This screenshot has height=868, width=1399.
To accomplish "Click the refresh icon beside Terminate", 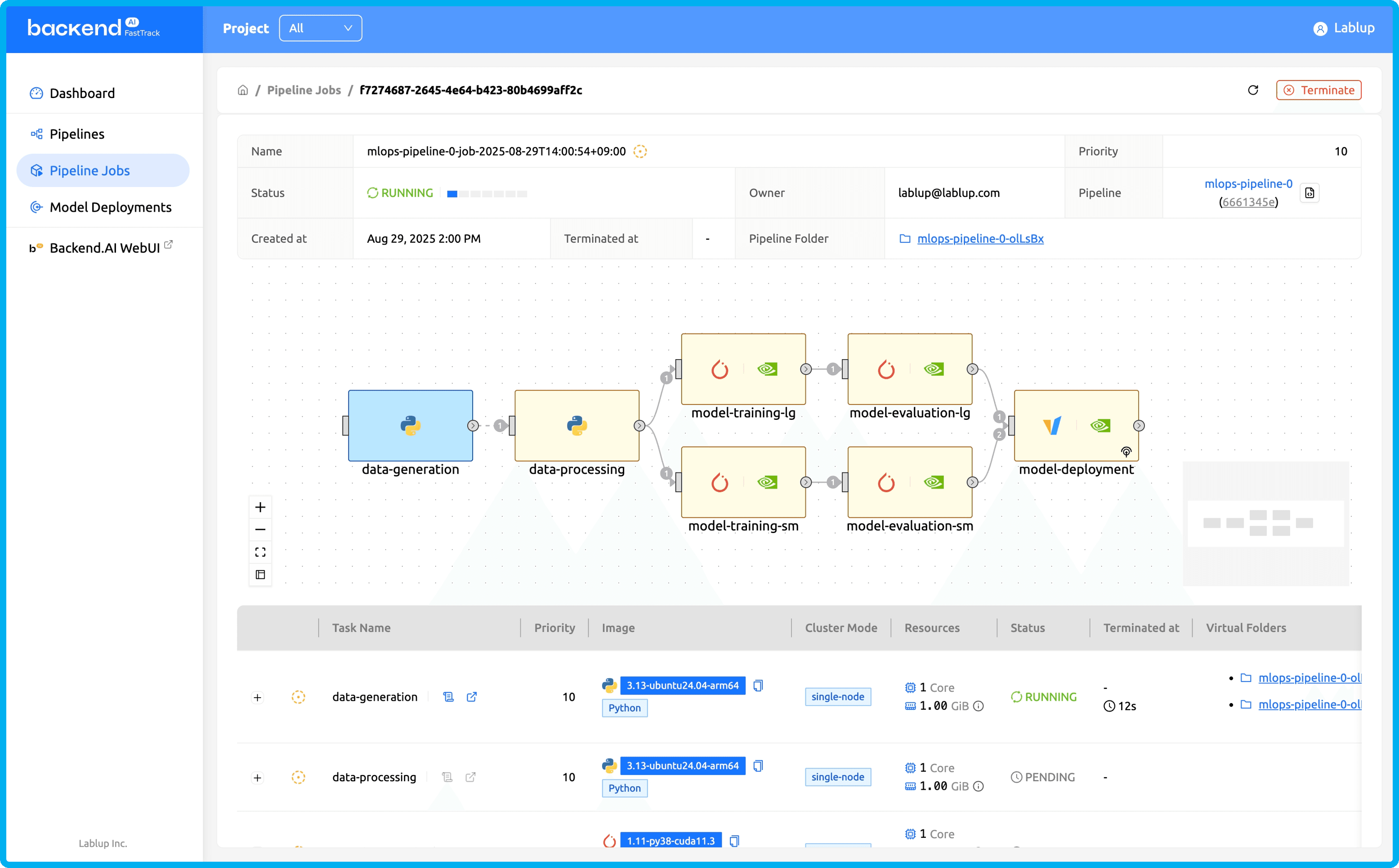I will tap(1252, 90).
